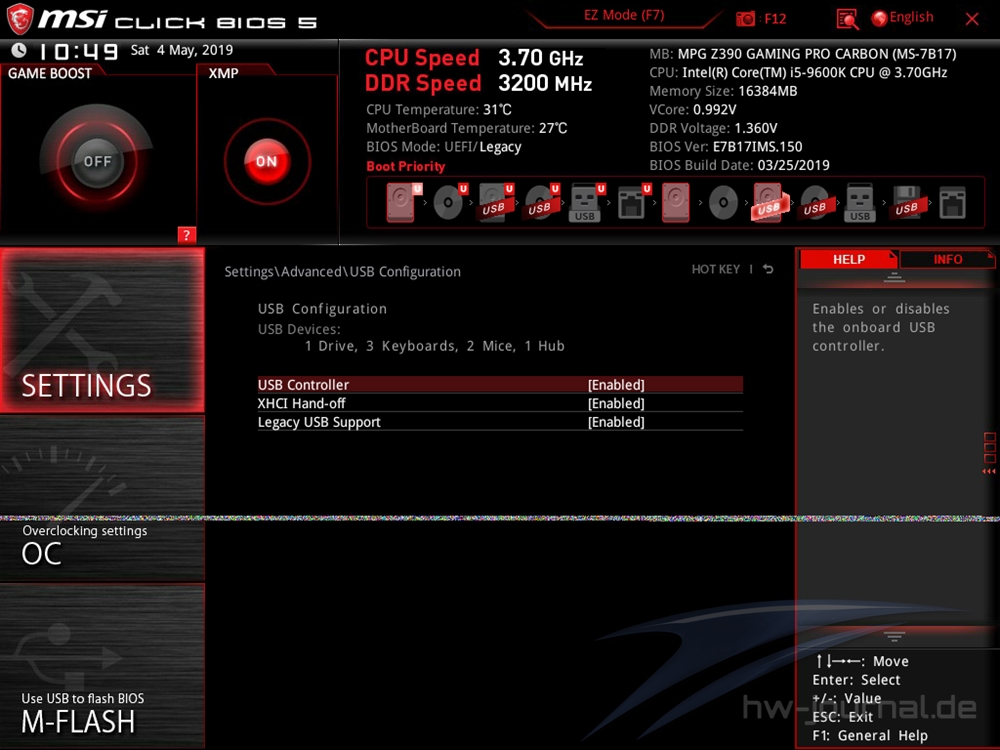Viewport: 1000px width, 750px height.
Task: Select the legacy hard disk boot icon without U badge
Action: 675,202
